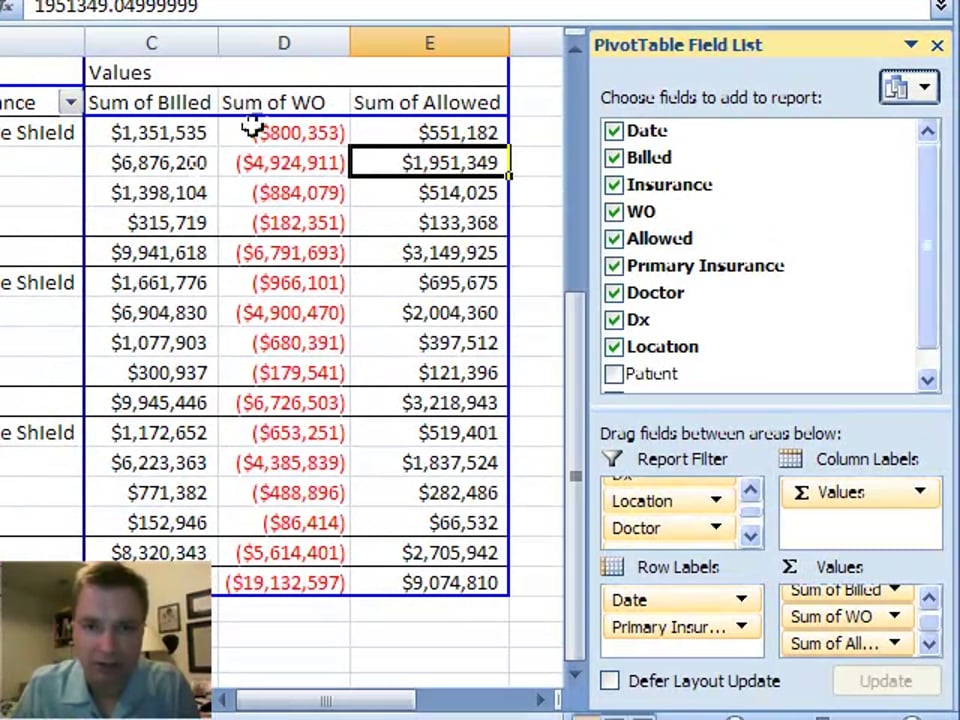This screenshot has height=720, width=960.
Task: Uncheck the WO field checkbox
Action: point(613,212)
